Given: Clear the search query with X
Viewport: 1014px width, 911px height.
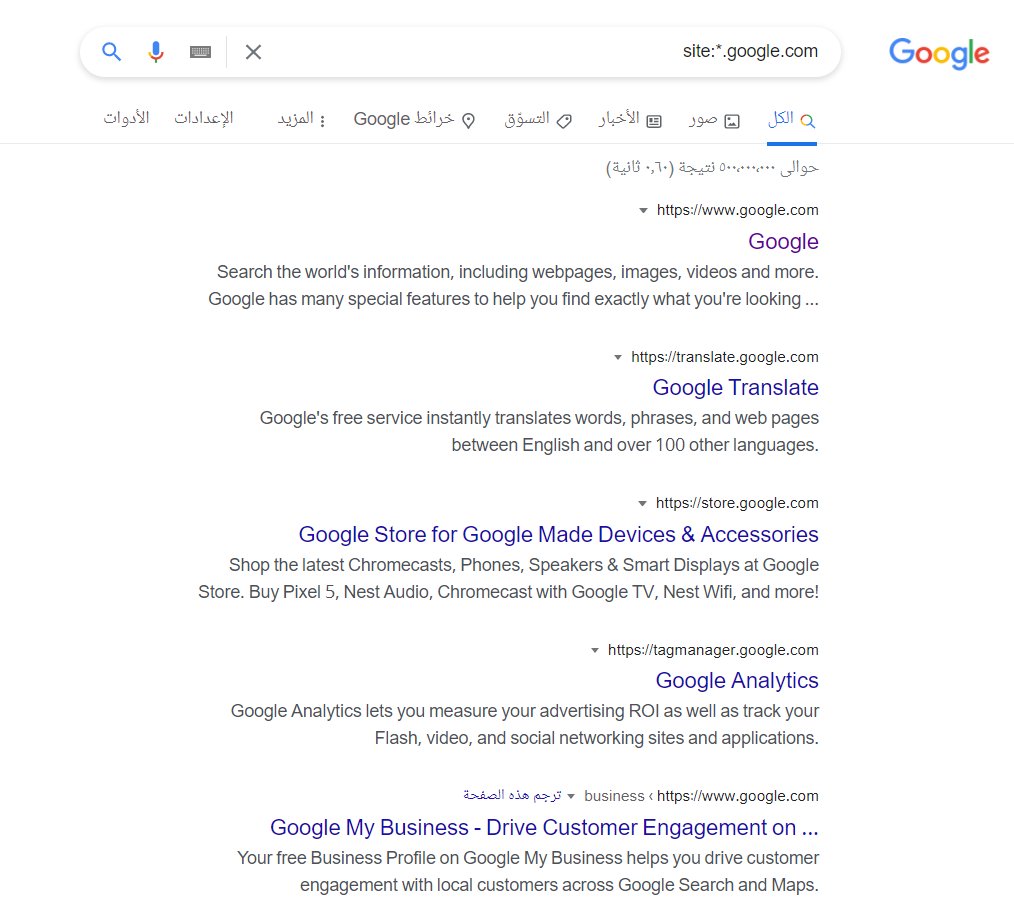Looking at the screenshot, I should point(254,52).
